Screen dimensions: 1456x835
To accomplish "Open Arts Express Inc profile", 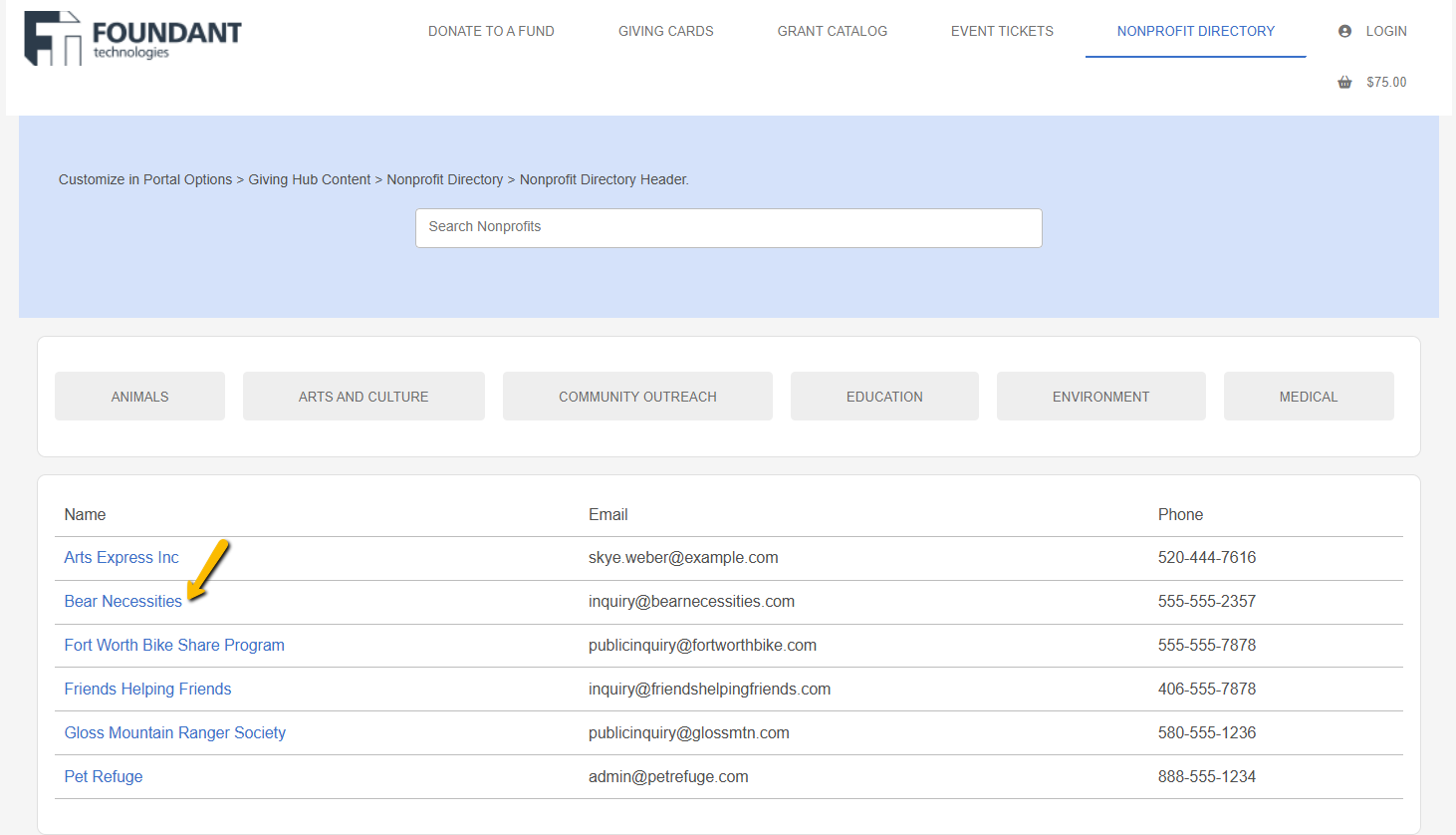I will click(x=121, y=558).
